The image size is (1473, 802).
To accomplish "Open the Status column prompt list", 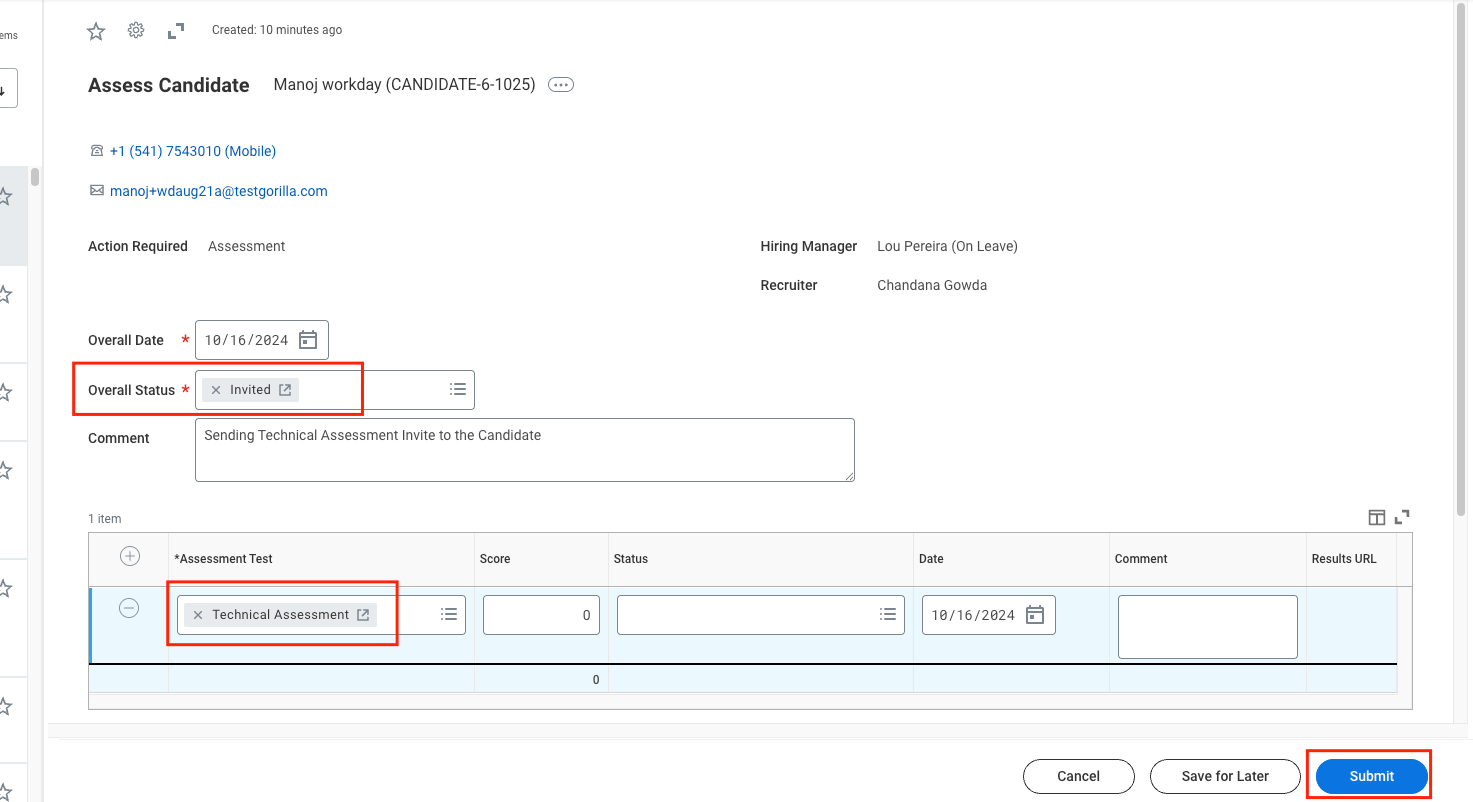I will [887, 614].
